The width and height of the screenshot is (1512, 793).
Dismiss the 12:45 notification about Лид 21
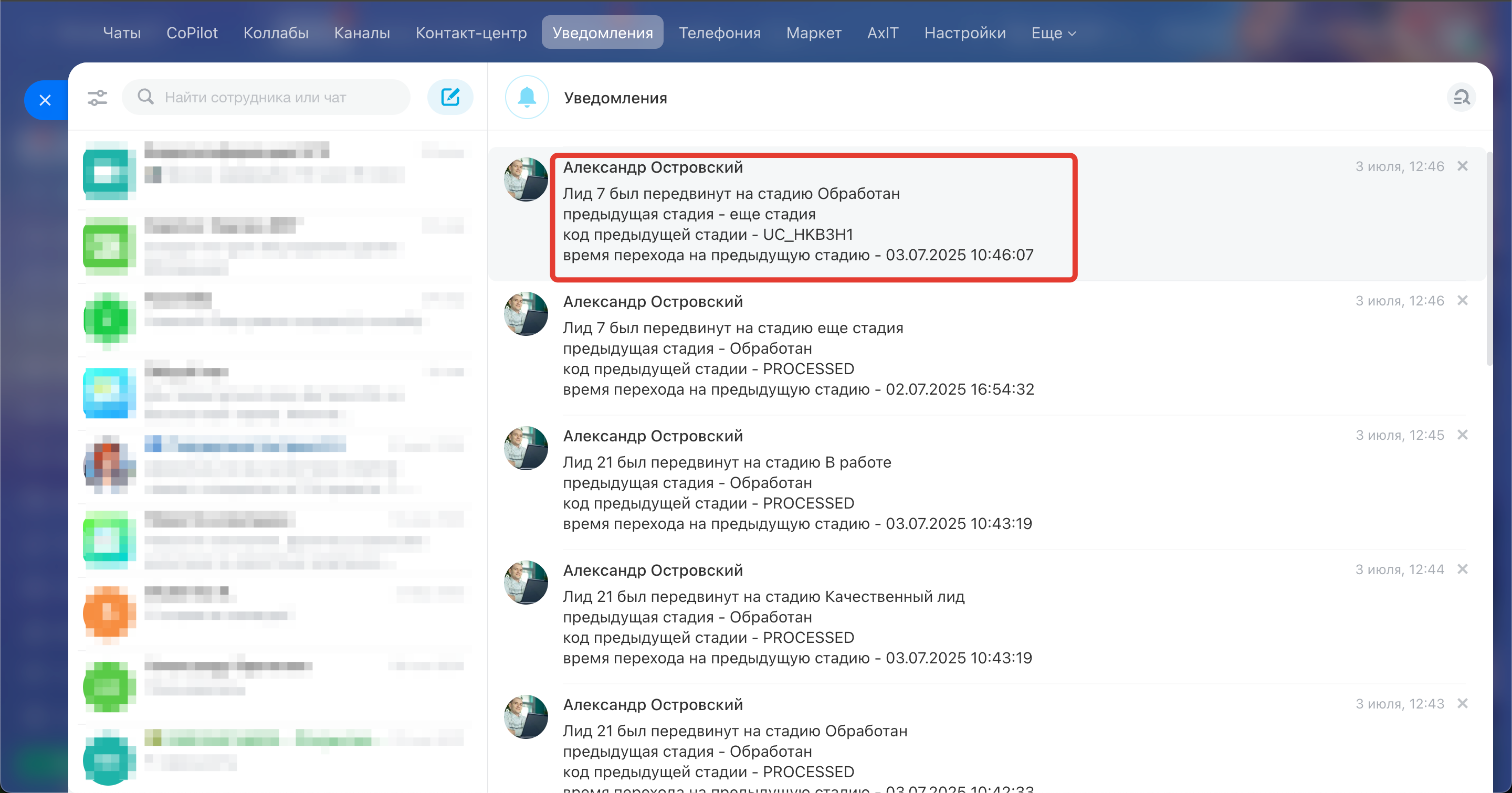coord(1463,435)
